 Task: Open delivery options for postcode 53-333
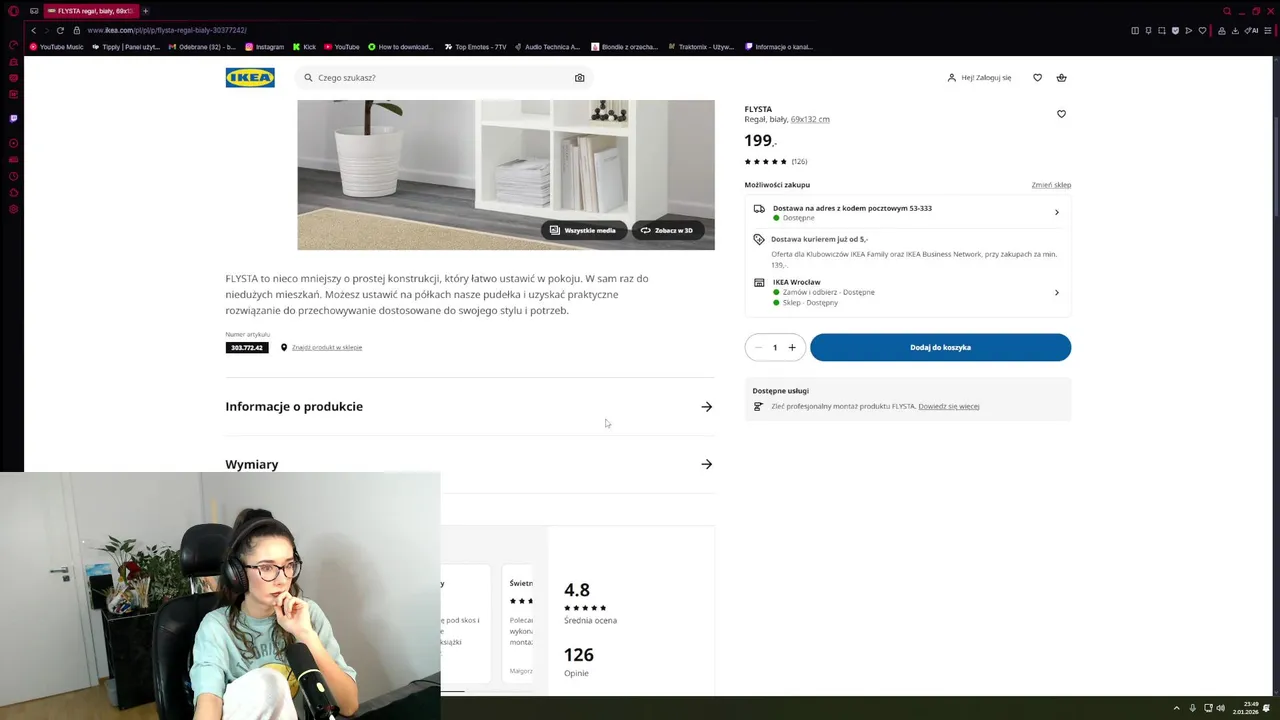coord(908,212)
